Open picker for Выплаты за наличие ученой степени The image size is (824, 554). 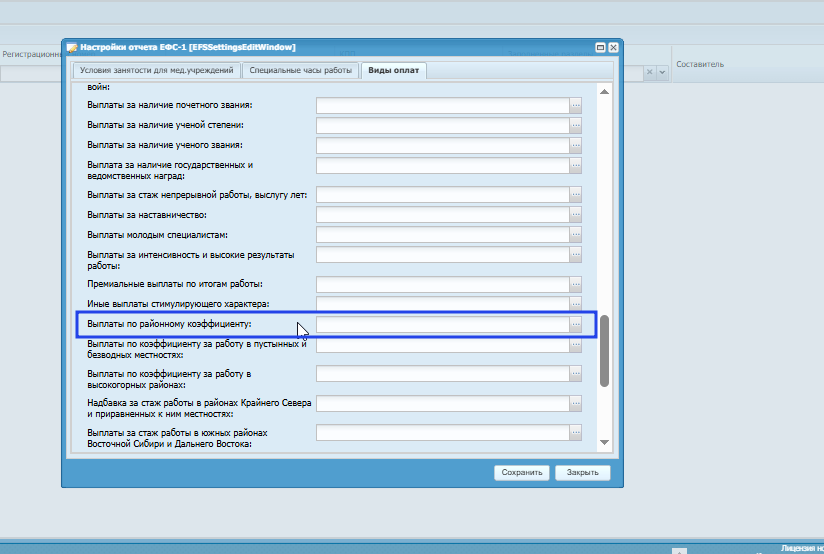[576, 125]
